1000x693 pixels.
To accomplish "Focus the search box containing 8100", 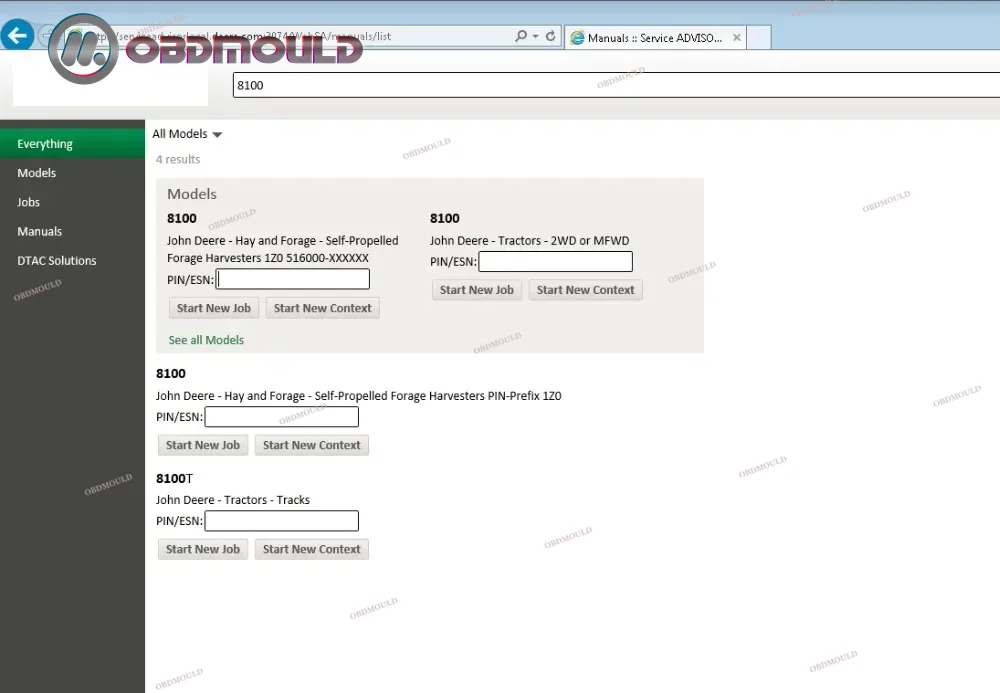I will [600, 85].
